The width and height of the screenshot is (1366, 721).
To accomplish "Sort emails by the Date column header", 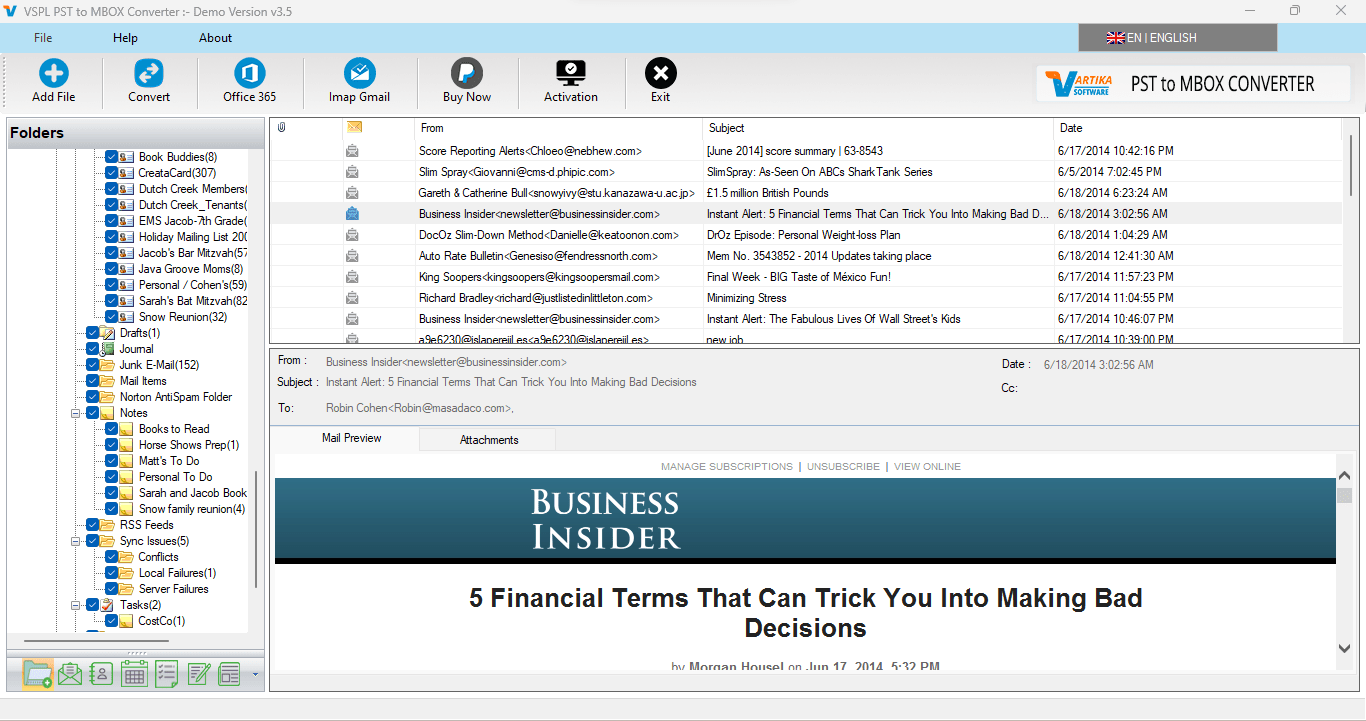I will point(1197,128).
